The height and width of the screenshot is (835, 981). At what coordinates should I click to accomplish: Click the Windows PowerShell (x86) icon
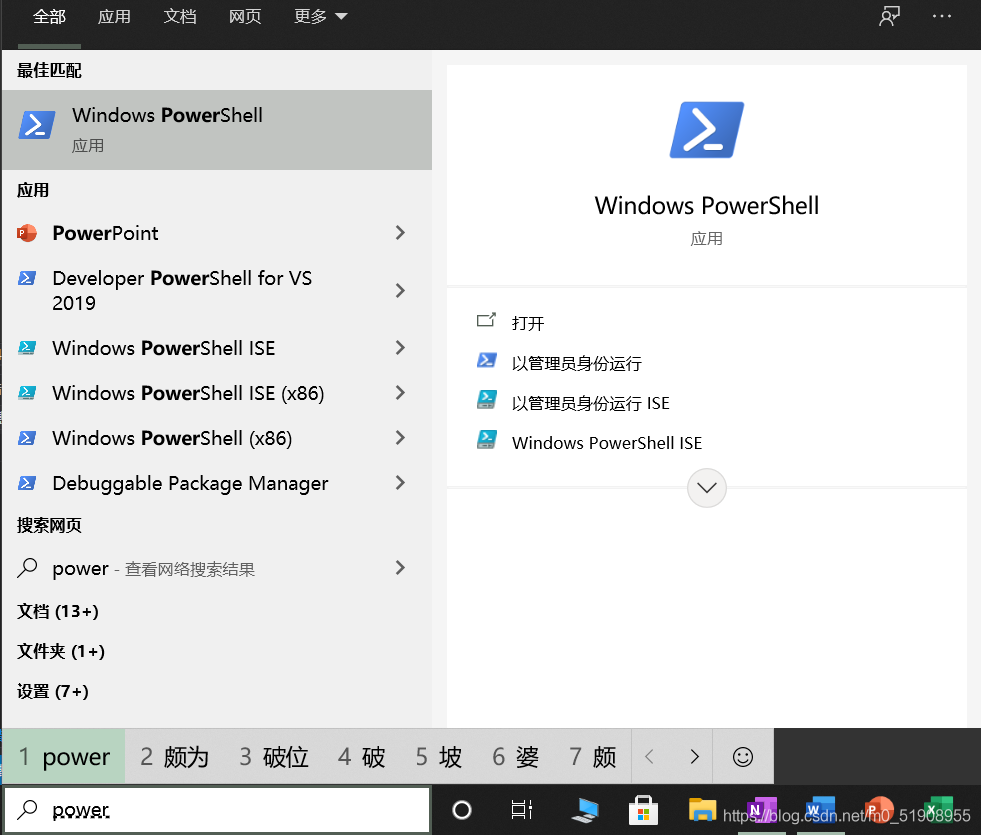(27, 438)
